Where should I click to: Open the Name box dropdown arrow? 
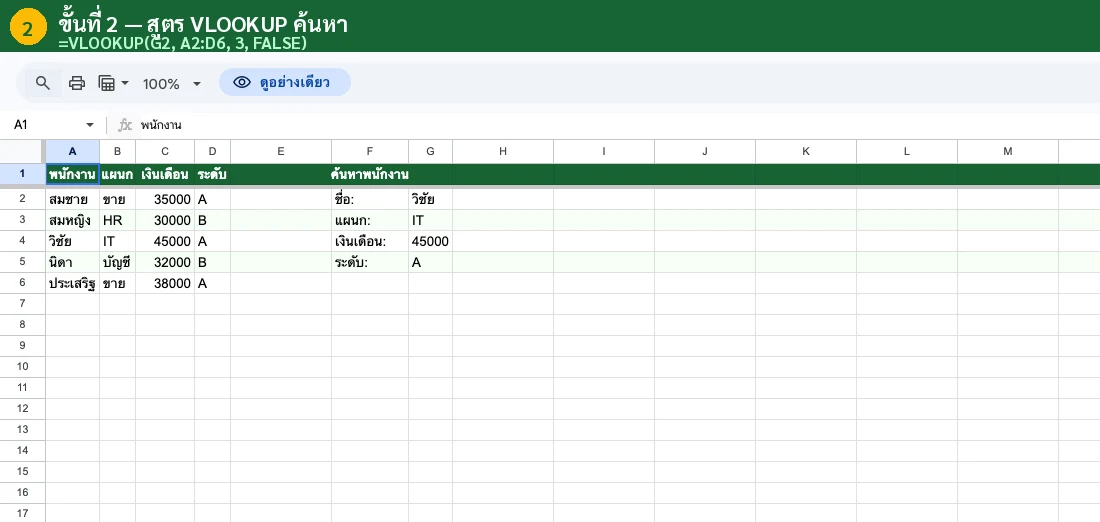click(90, 125)
